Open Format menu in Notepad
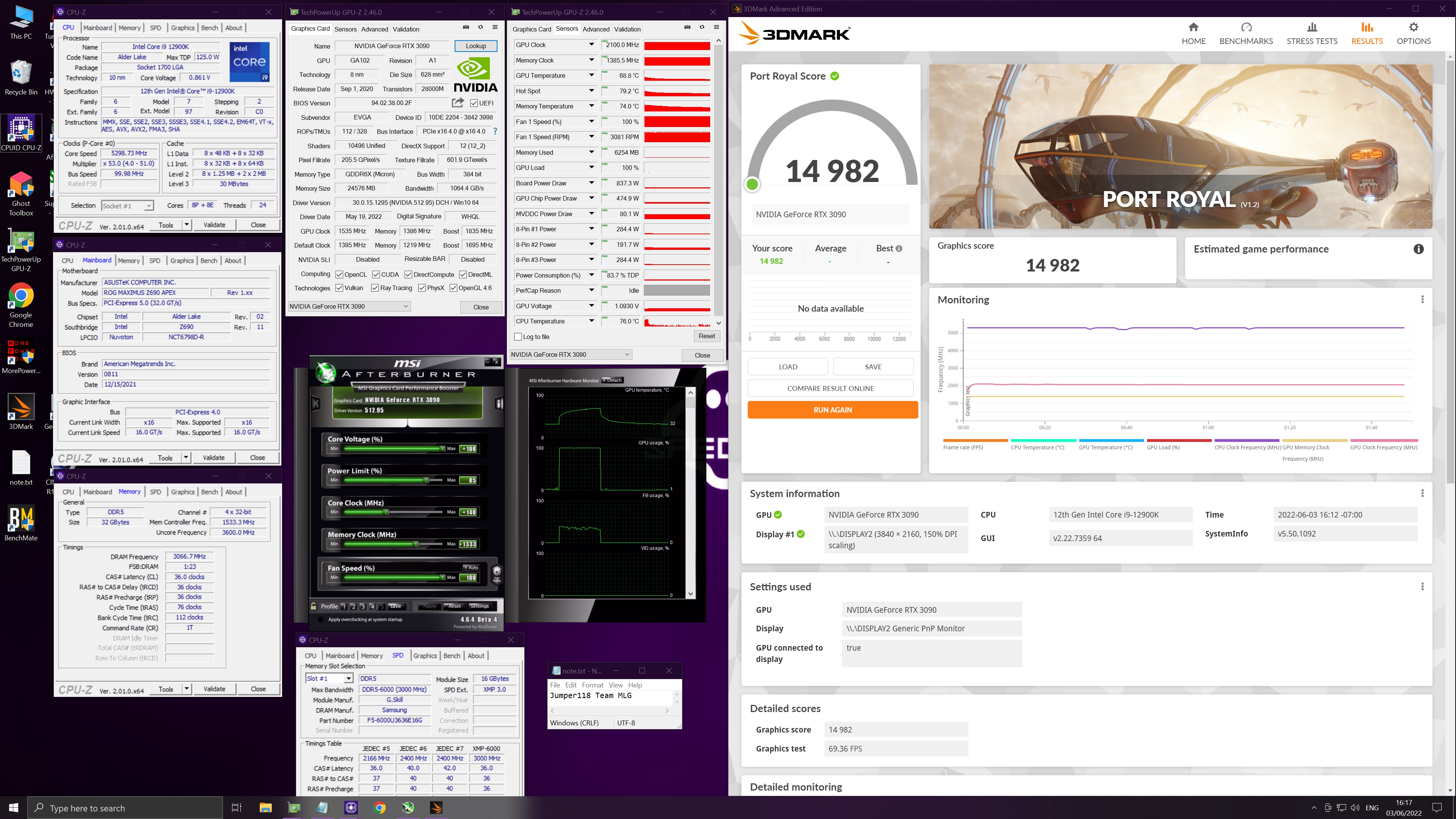1456x819 pixels. (592, 685)
